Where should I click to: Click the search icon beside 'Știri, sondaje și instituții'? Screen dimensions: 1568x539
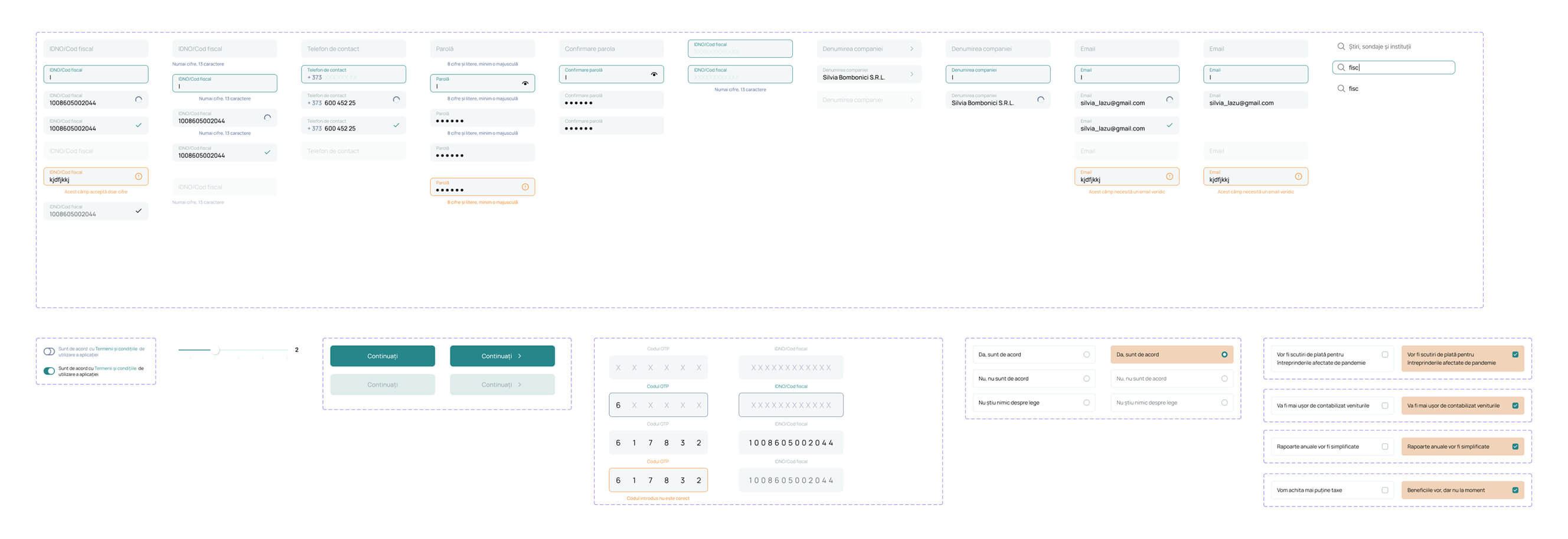point(1340,46)
